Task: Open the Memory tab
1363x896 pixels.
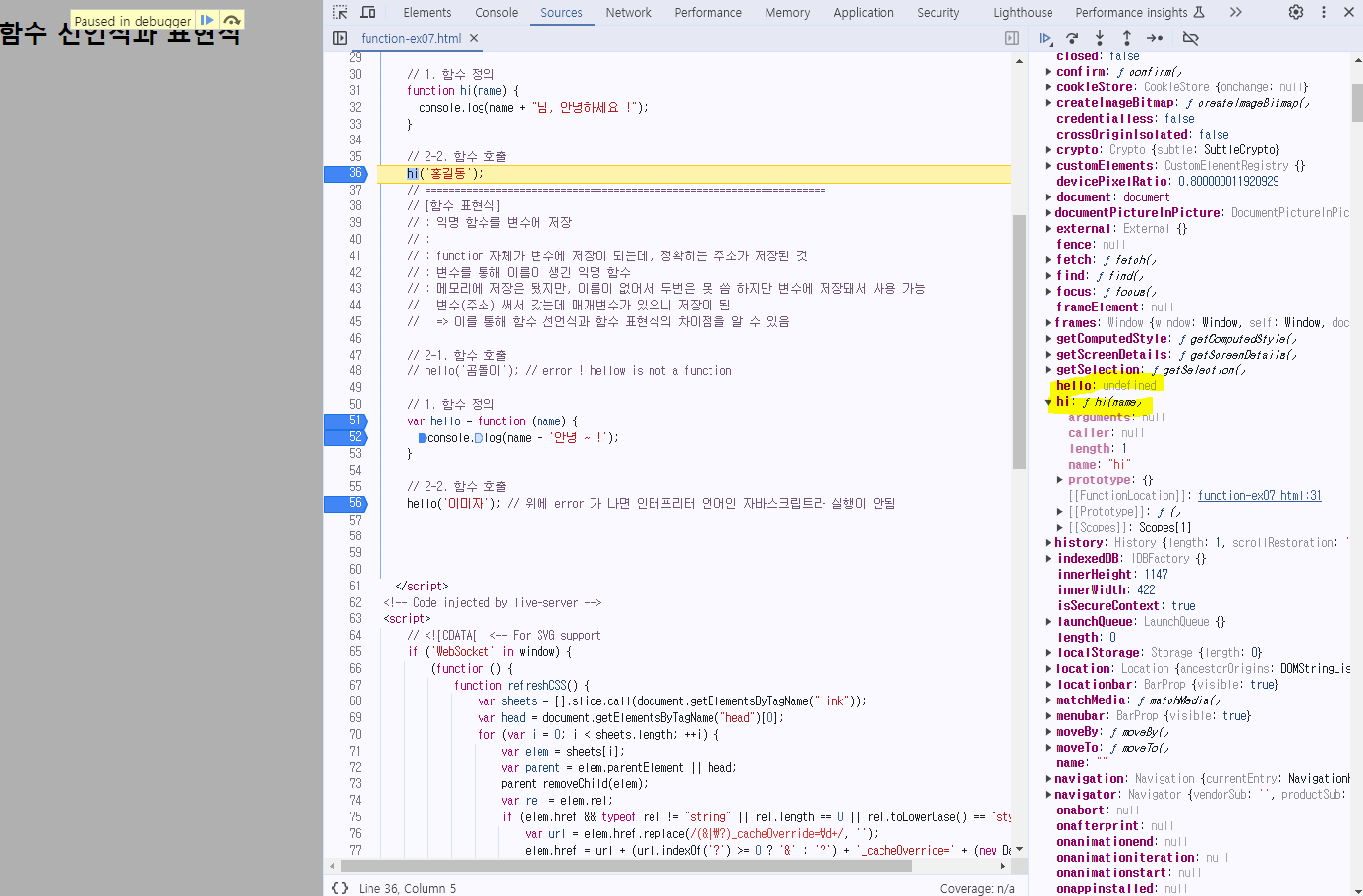Action: click(788, 12)
